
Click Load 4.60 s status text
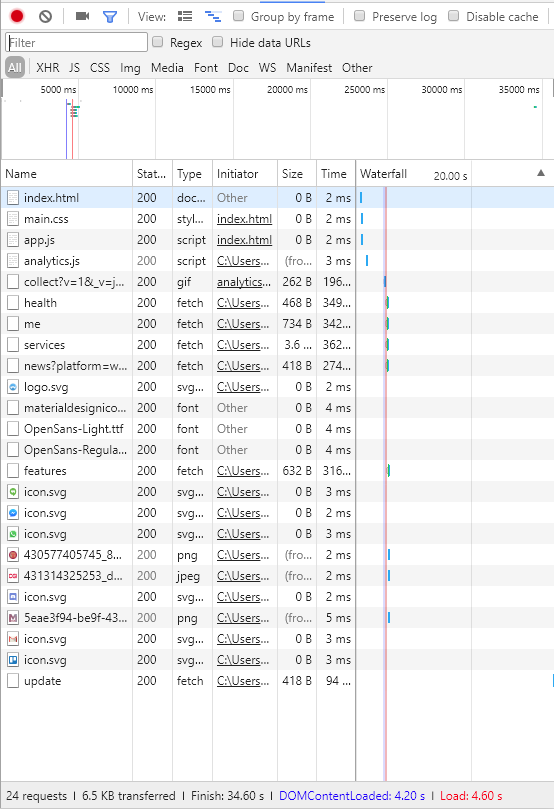click(x=471, y=796)
